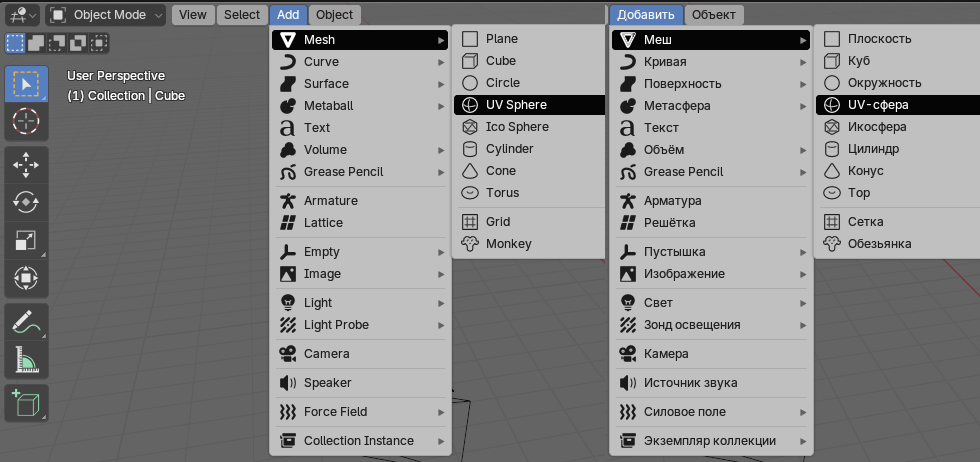The height and width of the screenshot is (462, 980).
Task: Open the View menu
Action: click(193, 15)
